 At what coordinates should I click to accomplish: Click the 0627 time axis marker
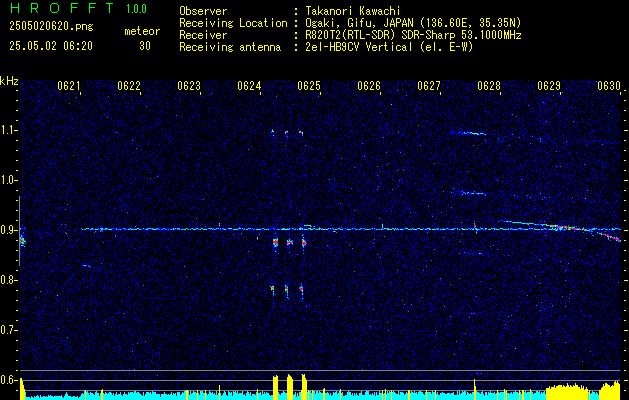tap(429, 85)
